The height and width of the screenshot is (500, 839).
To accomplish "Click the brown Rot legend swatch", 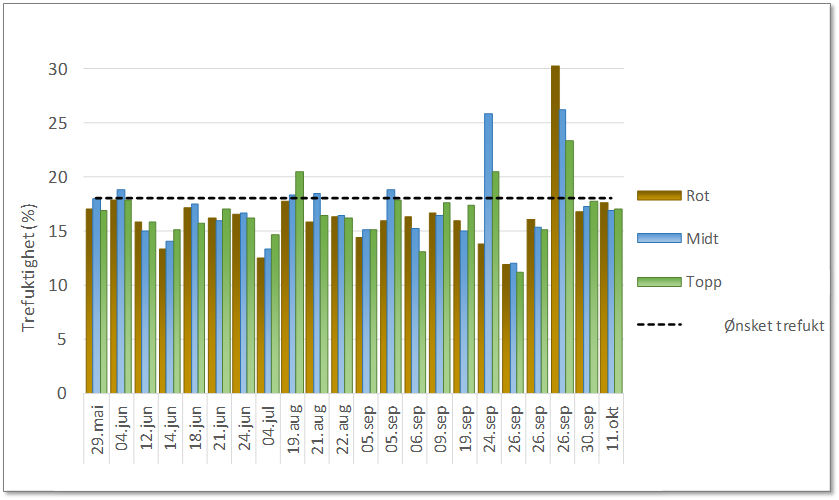I will pyautogui.click(x=659, y=196).
